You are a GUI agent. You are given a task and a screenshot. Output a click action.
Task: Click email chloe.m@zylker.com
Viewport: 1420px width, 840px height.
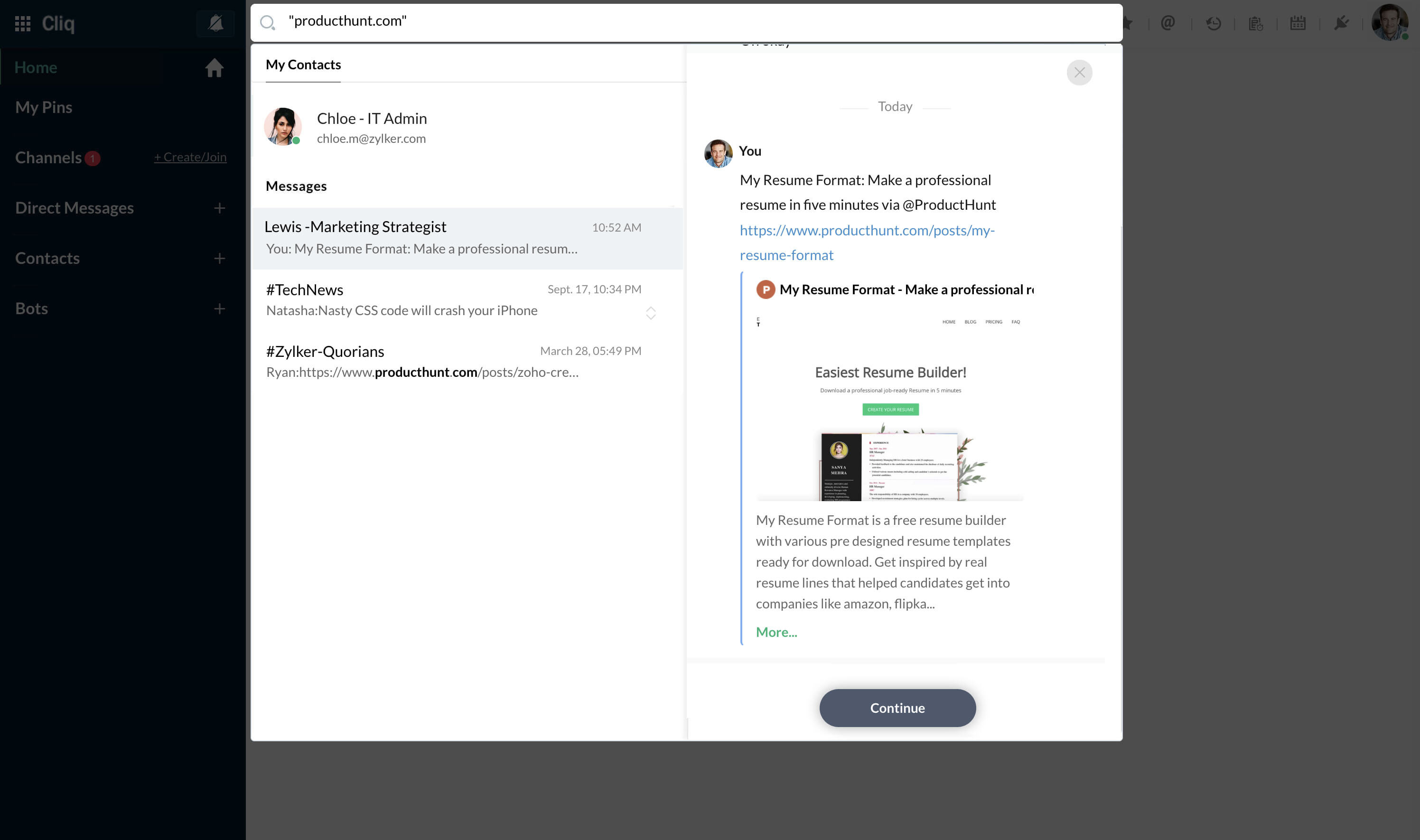click(371, 139)
